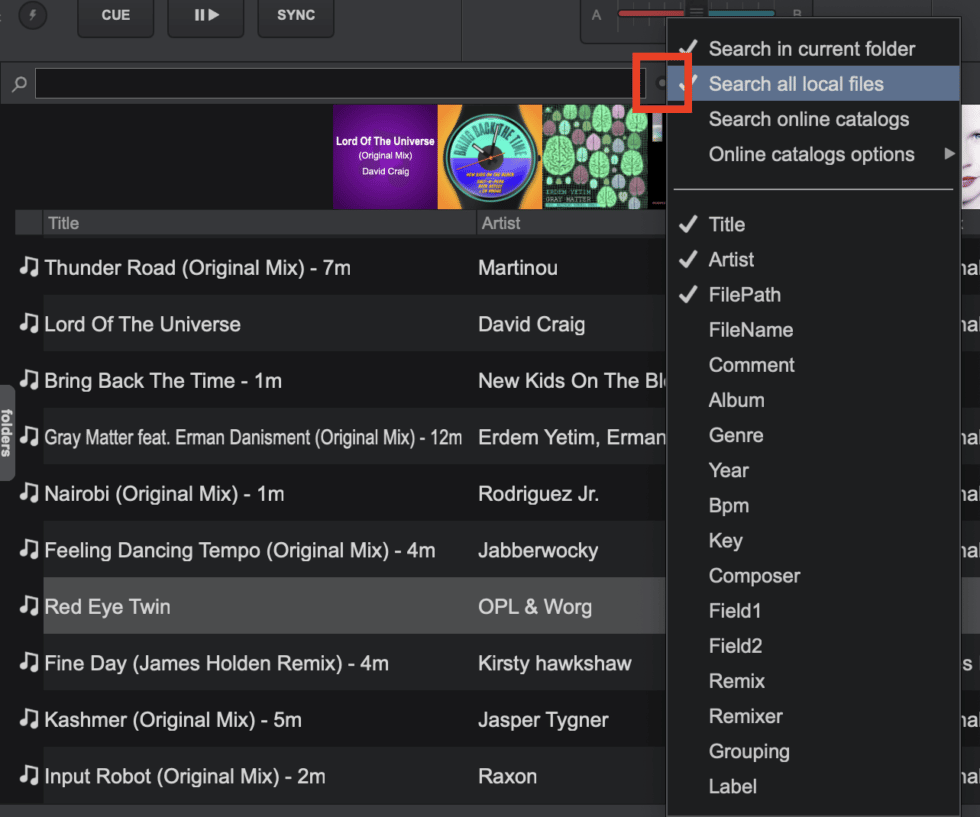Click the magnifying glass search icon

[x=19, y=84]
